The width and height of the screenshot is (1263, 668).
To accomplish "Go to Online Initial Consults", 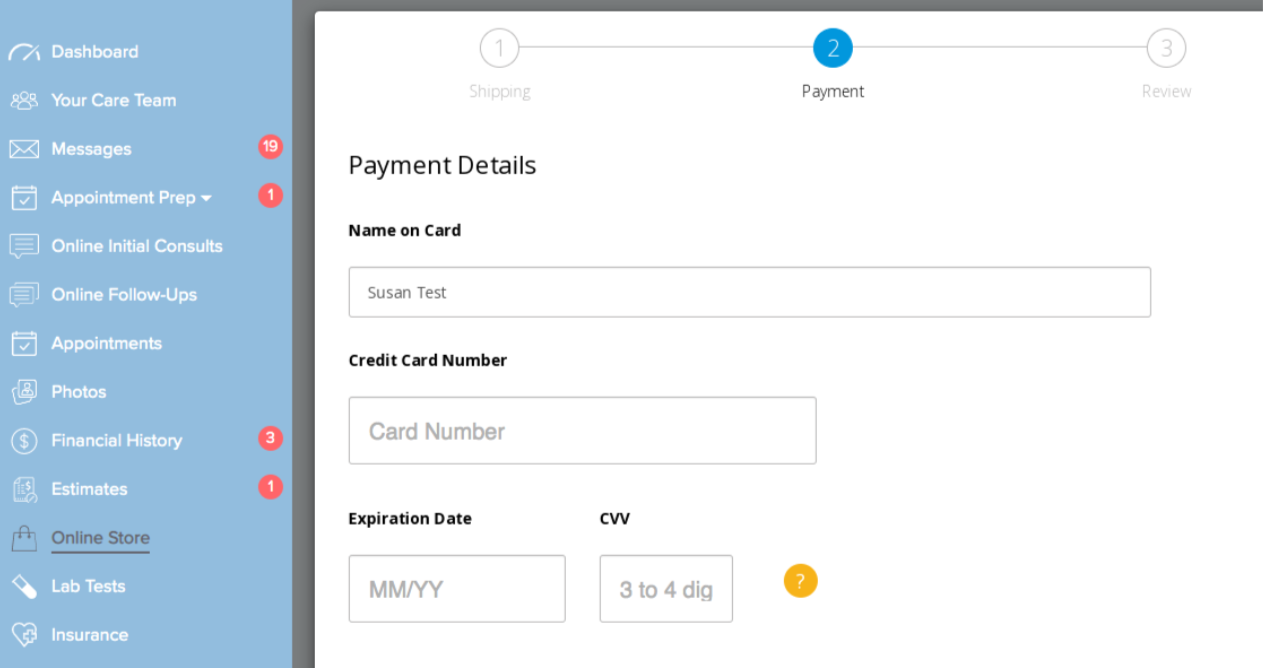I will point(137,246).
